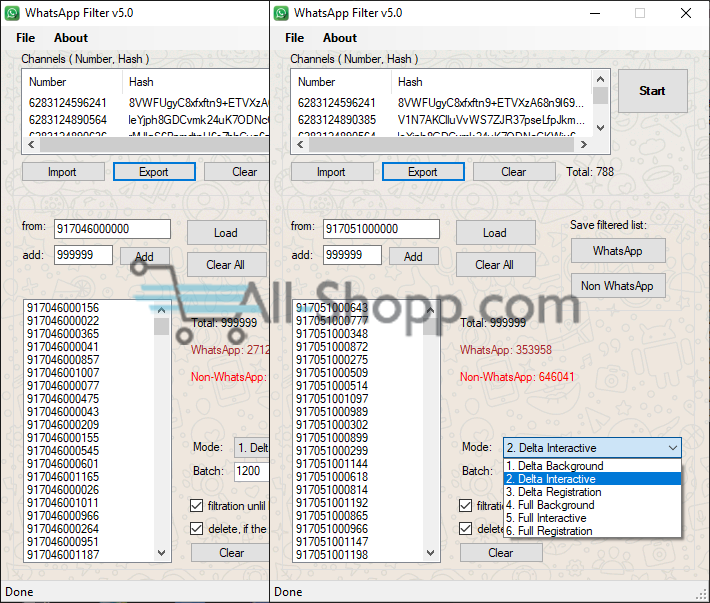Open the File menu in right window
The width and height of the screenshot is (710, 603).
294,38
